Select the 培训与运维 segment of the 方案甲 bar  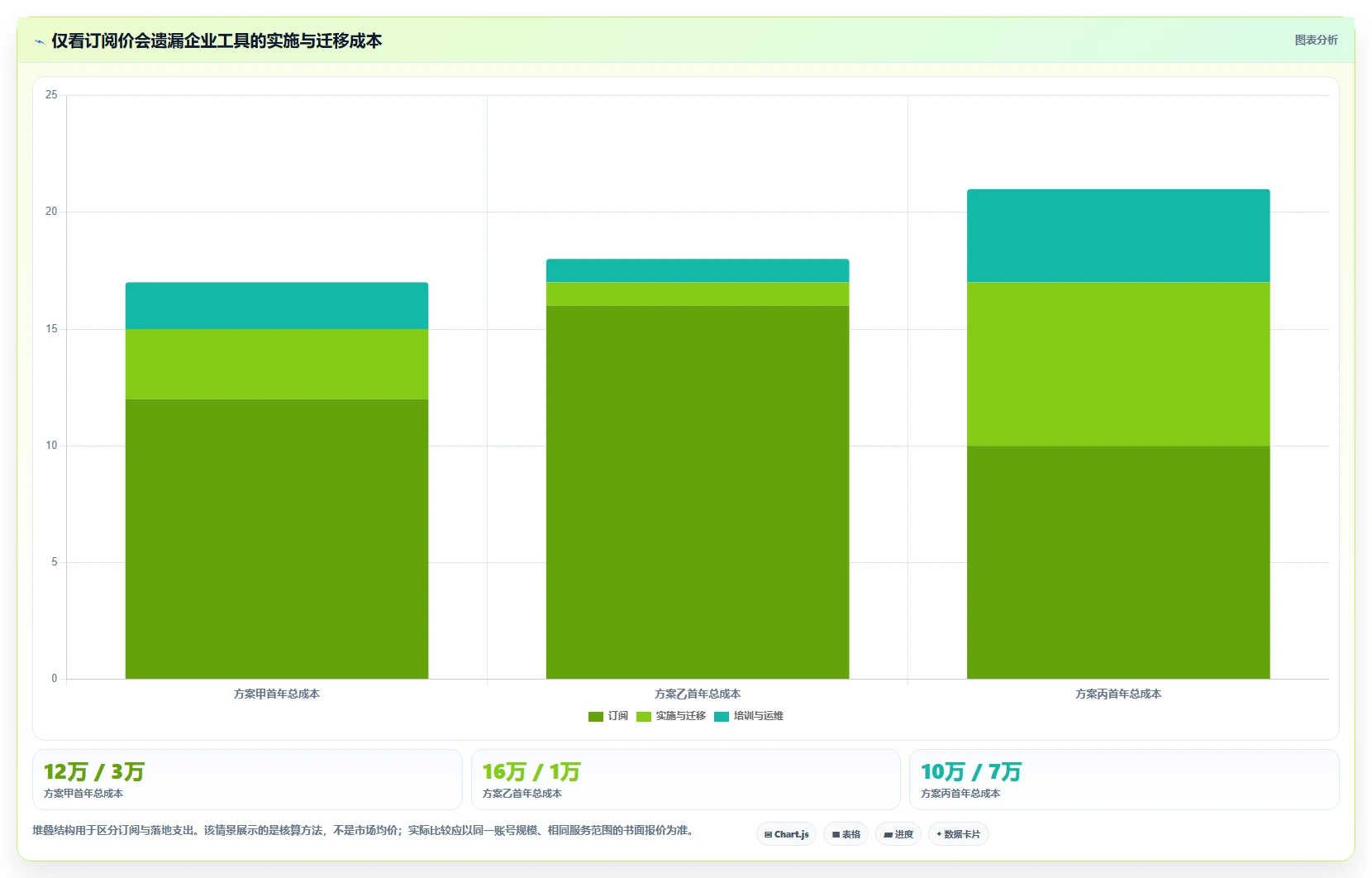pos(277,306)
